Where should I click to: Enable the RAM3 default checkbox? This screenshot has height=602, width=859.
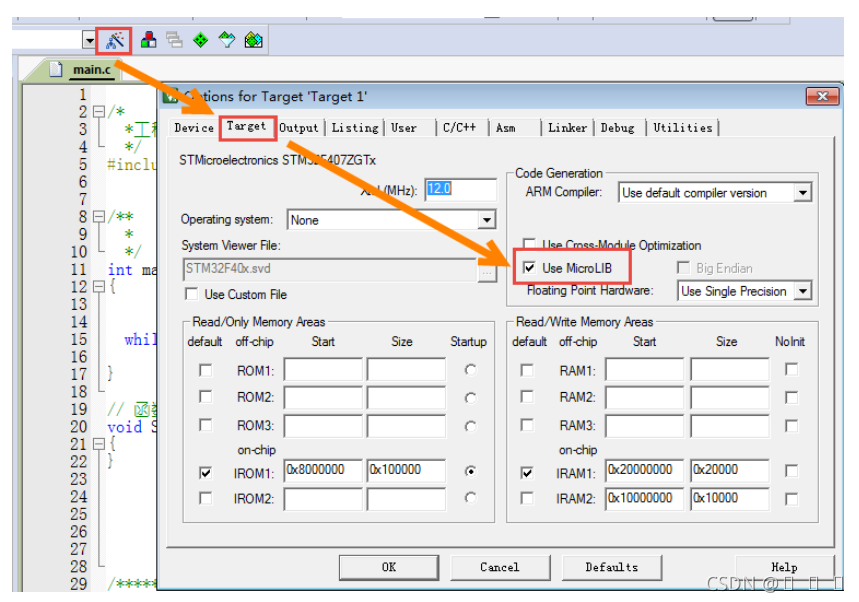[x=527, y=425]
